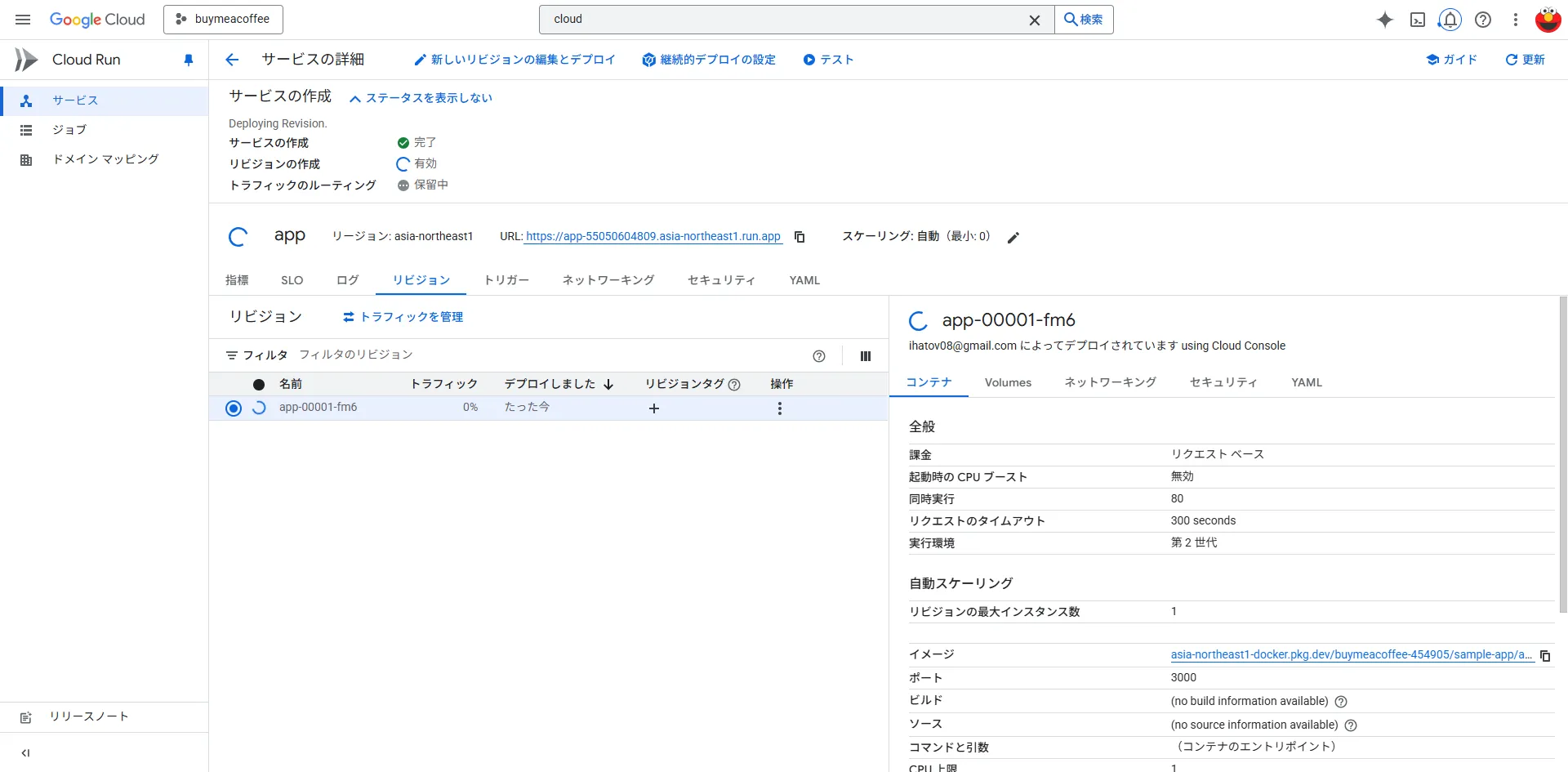The height and width of the screenshot is (772, 1568).
Task: Select the app-00001-fm6 revision radio button
Action: tap(234, 408)
